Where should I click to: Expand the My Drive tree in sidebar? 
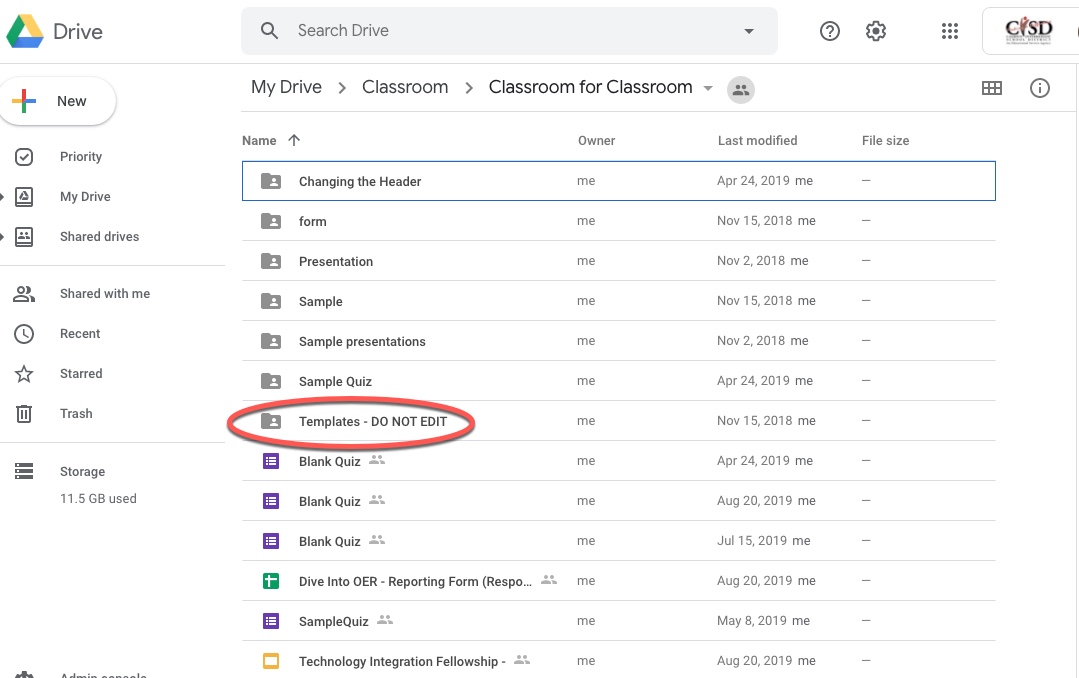click(3, 197)
